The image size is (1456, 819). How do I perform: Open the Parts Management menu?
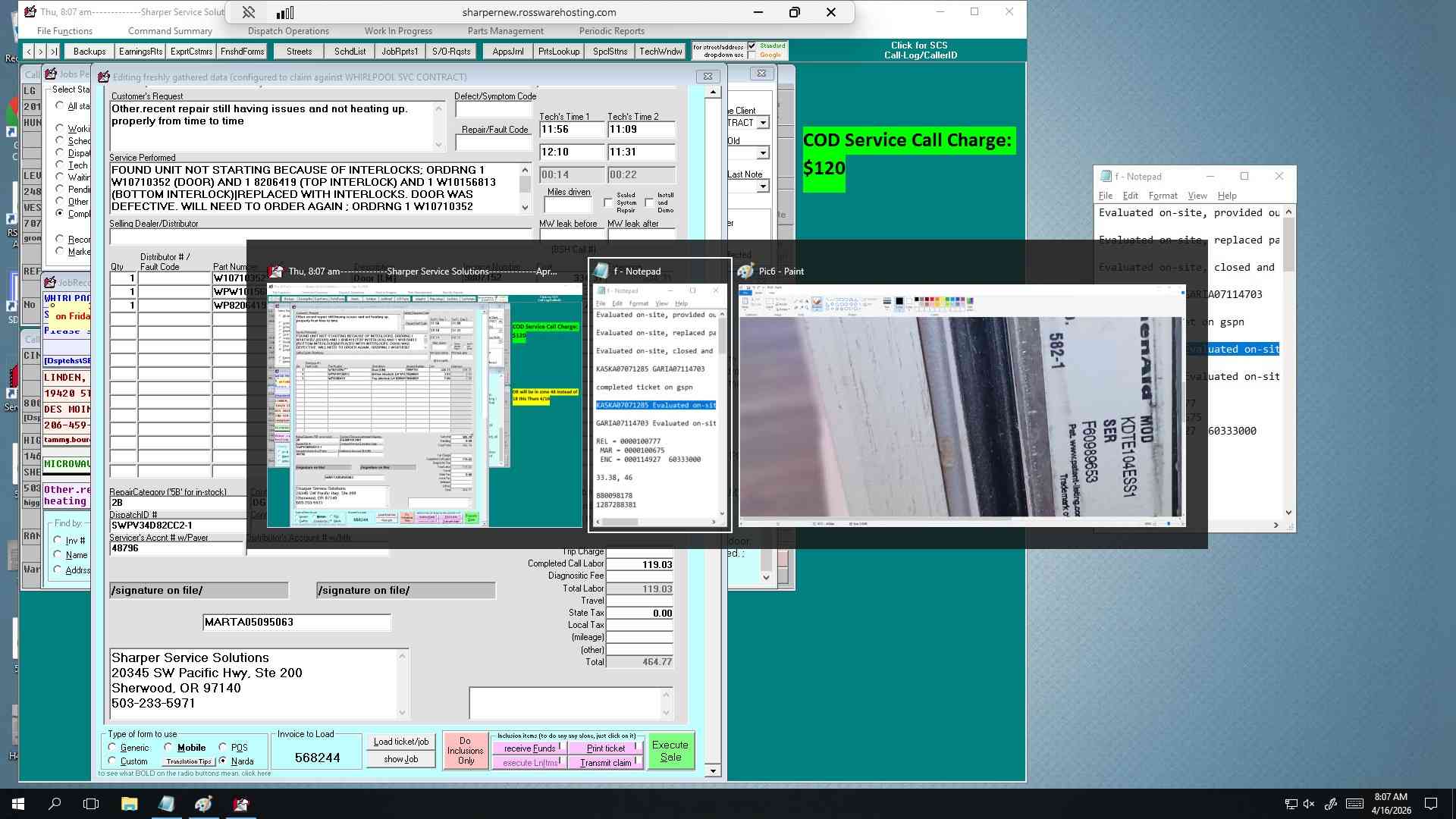pyautogui.click(x=505, y=31)
